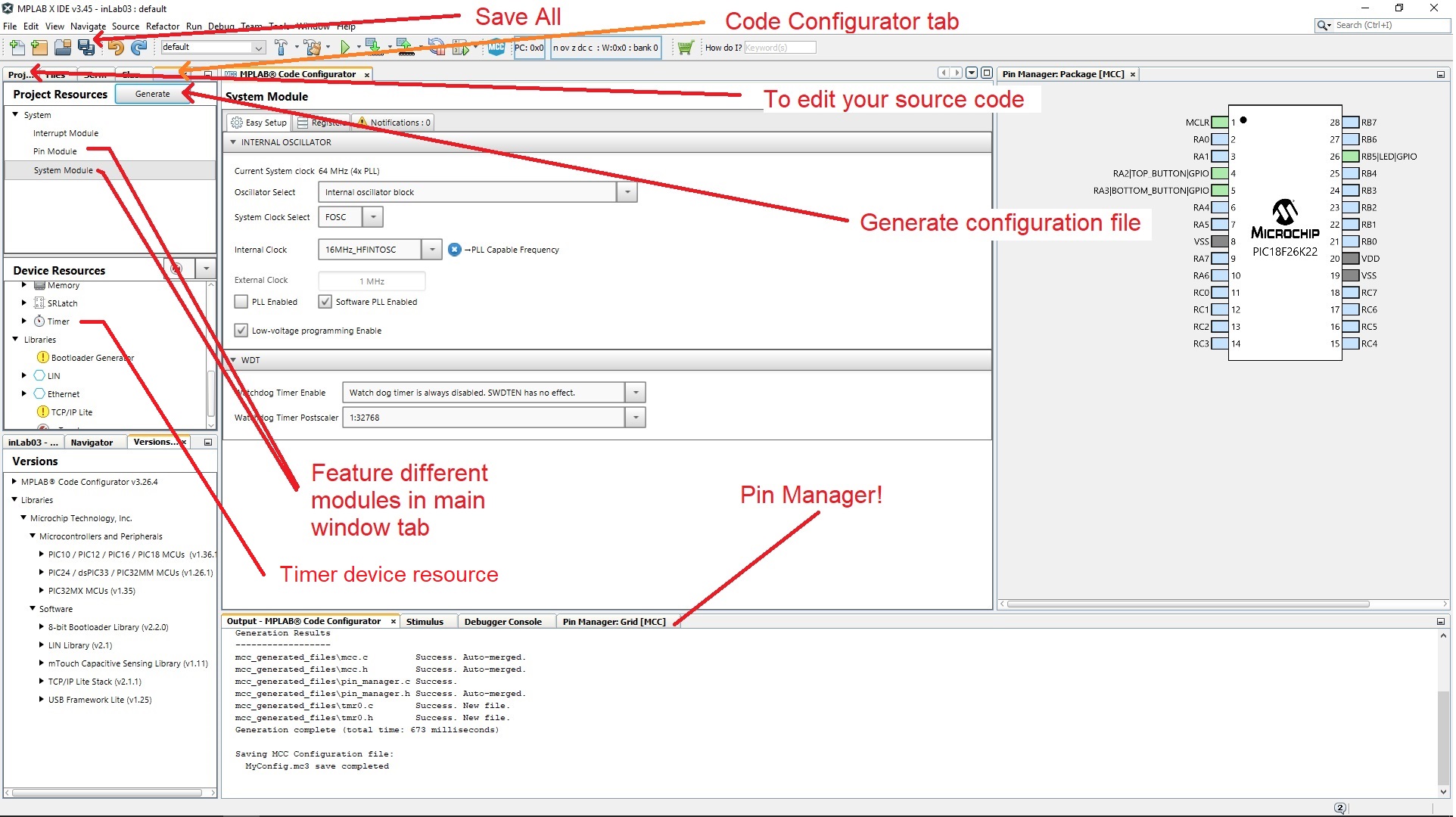Screen dimensions: 1456x817
Task: Toggle the Software PLL Enabled checkbox
Action: tap(325, 302)
